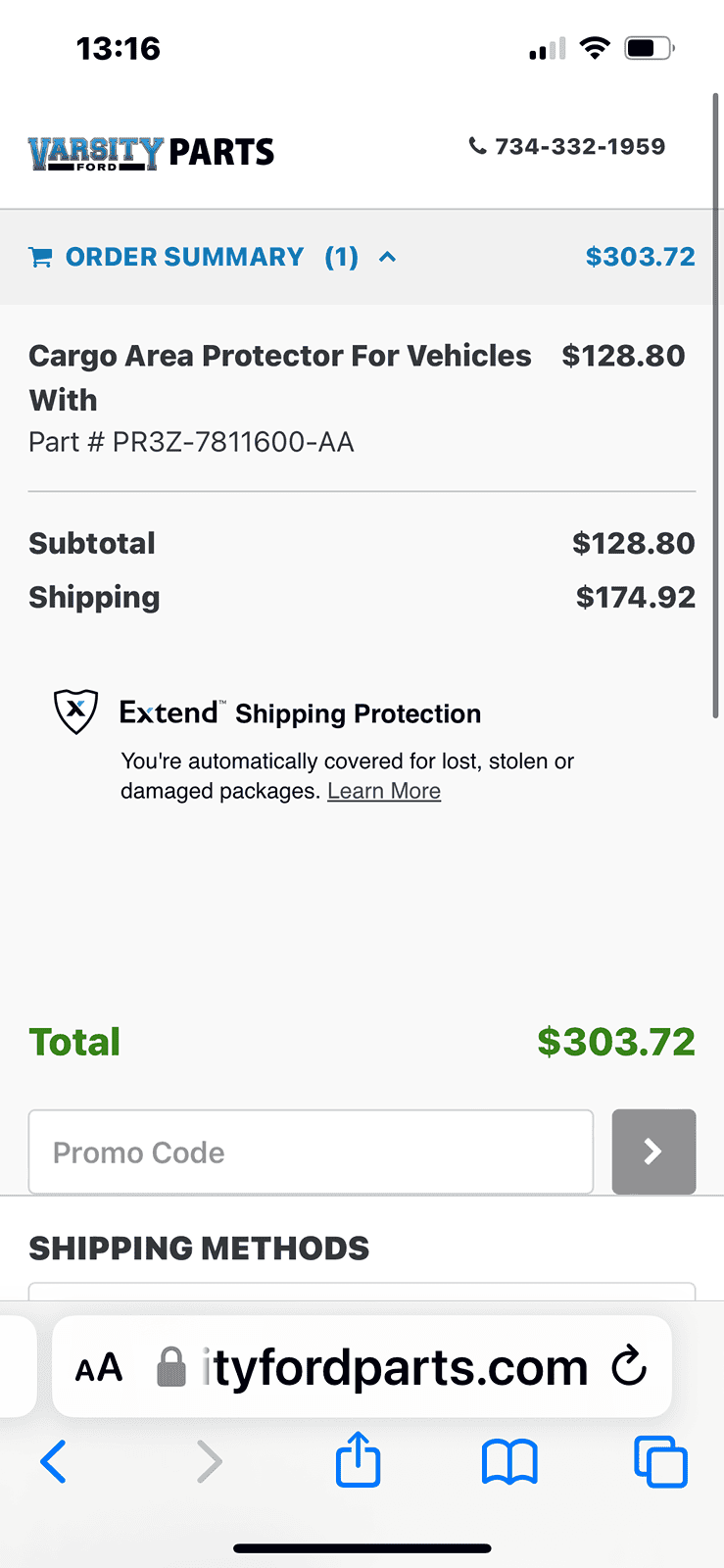Go back with Safari's back arrow
This screenshot has width=724, height=1568.
pos(54,1462)
